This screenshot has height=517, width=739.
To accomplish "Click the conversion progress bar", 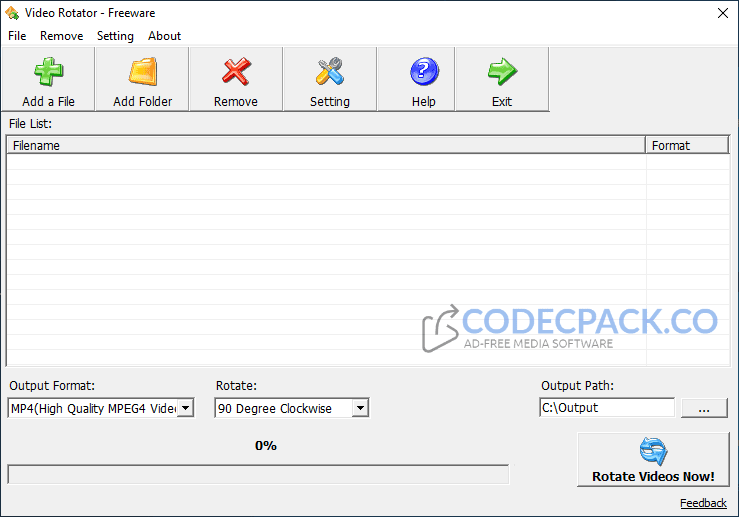I will [258, 474].
